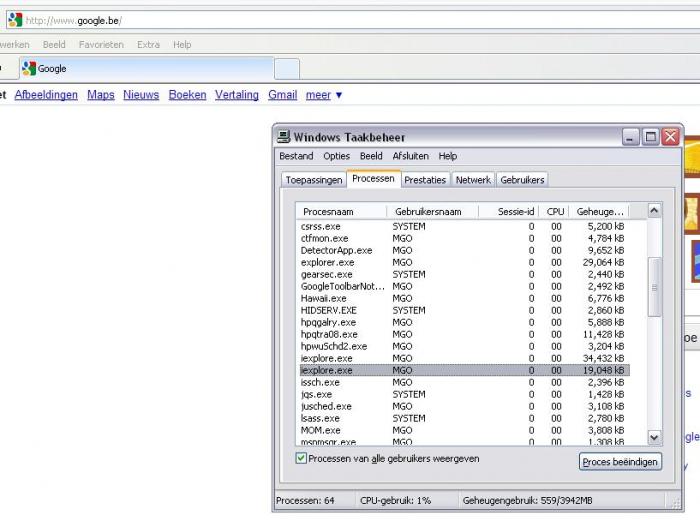The height and width of the screenshot is (527, 700).
Task: Click the browser Help menu
Action: point(182,45)
